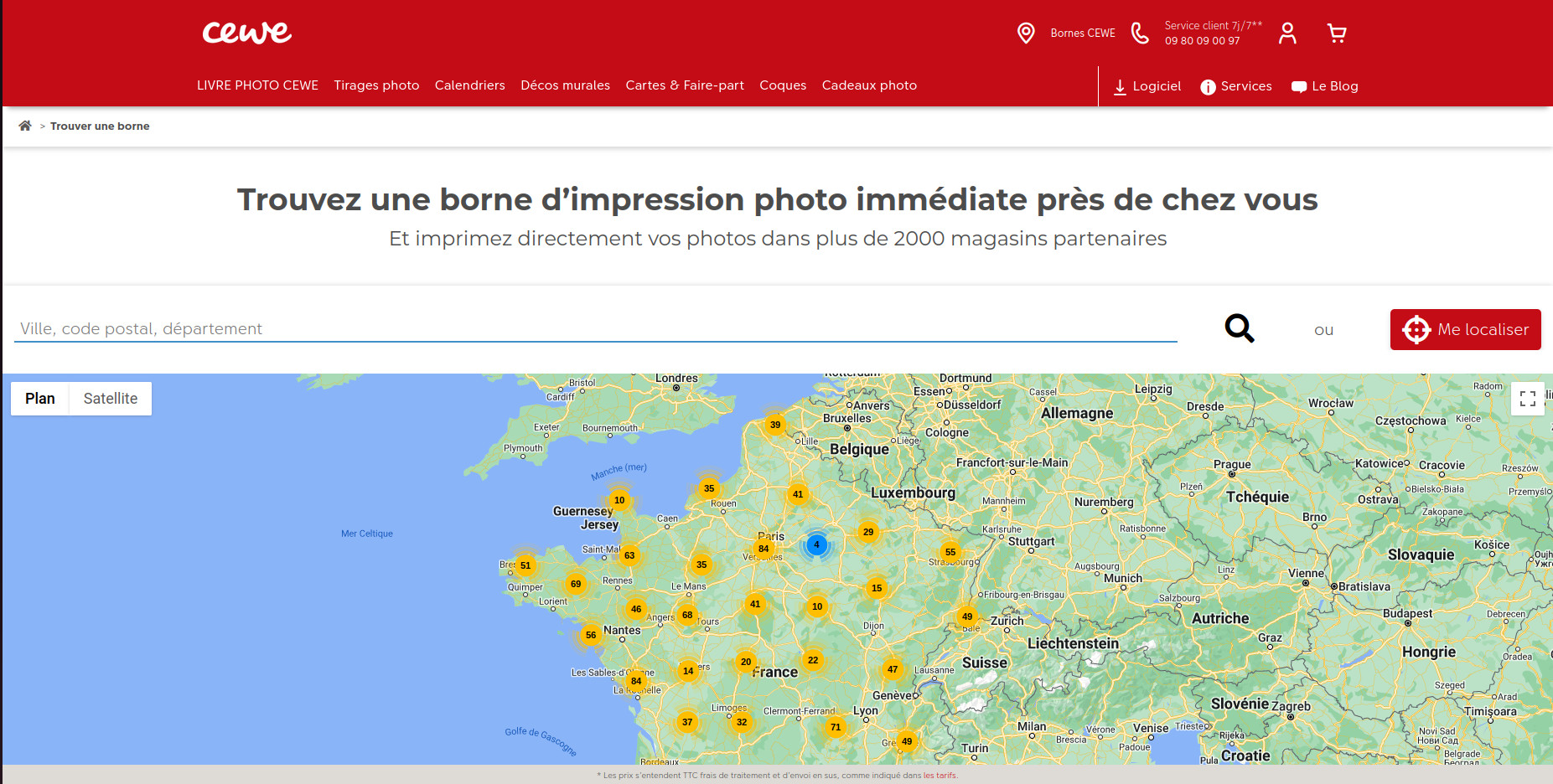Image resolution: width=1553 pixels, height=784 pixels.
Task: Toggle fullscreen map view
Action: tap(1527, 399)
